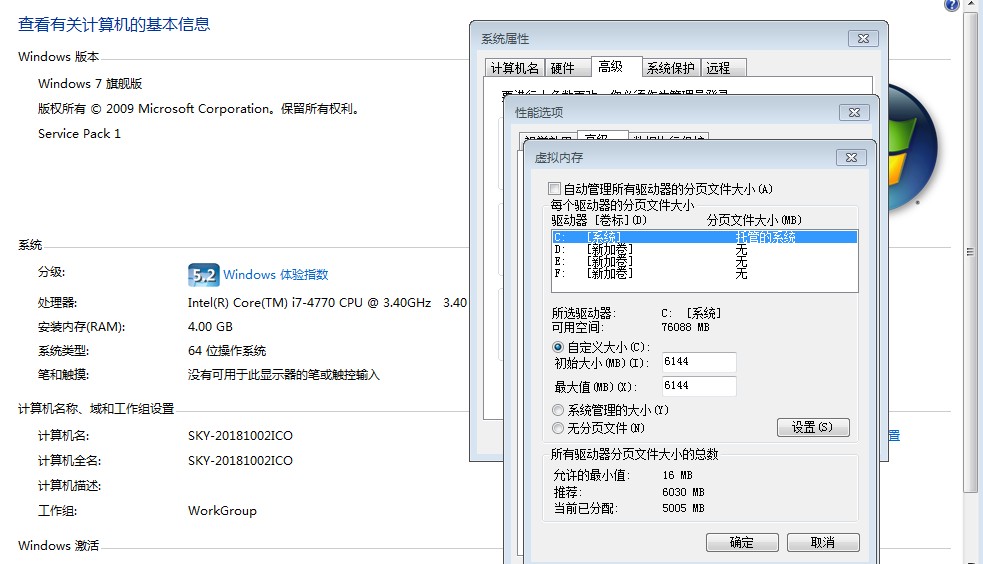Close the 性能选项 dialog
Viewport: 983px width, 564px height.
854,112
